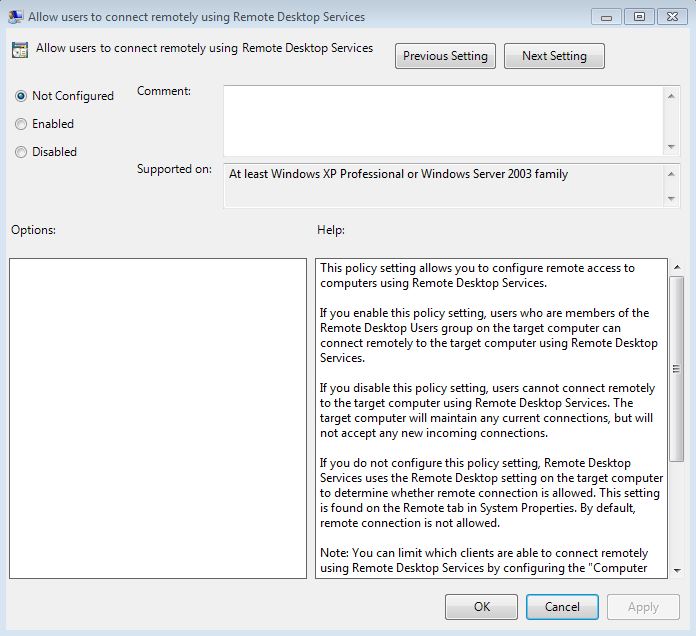Click the Comment box scroll up arrow
The width and height of the screenshot is (696, 636).
[x=671, y=96]
